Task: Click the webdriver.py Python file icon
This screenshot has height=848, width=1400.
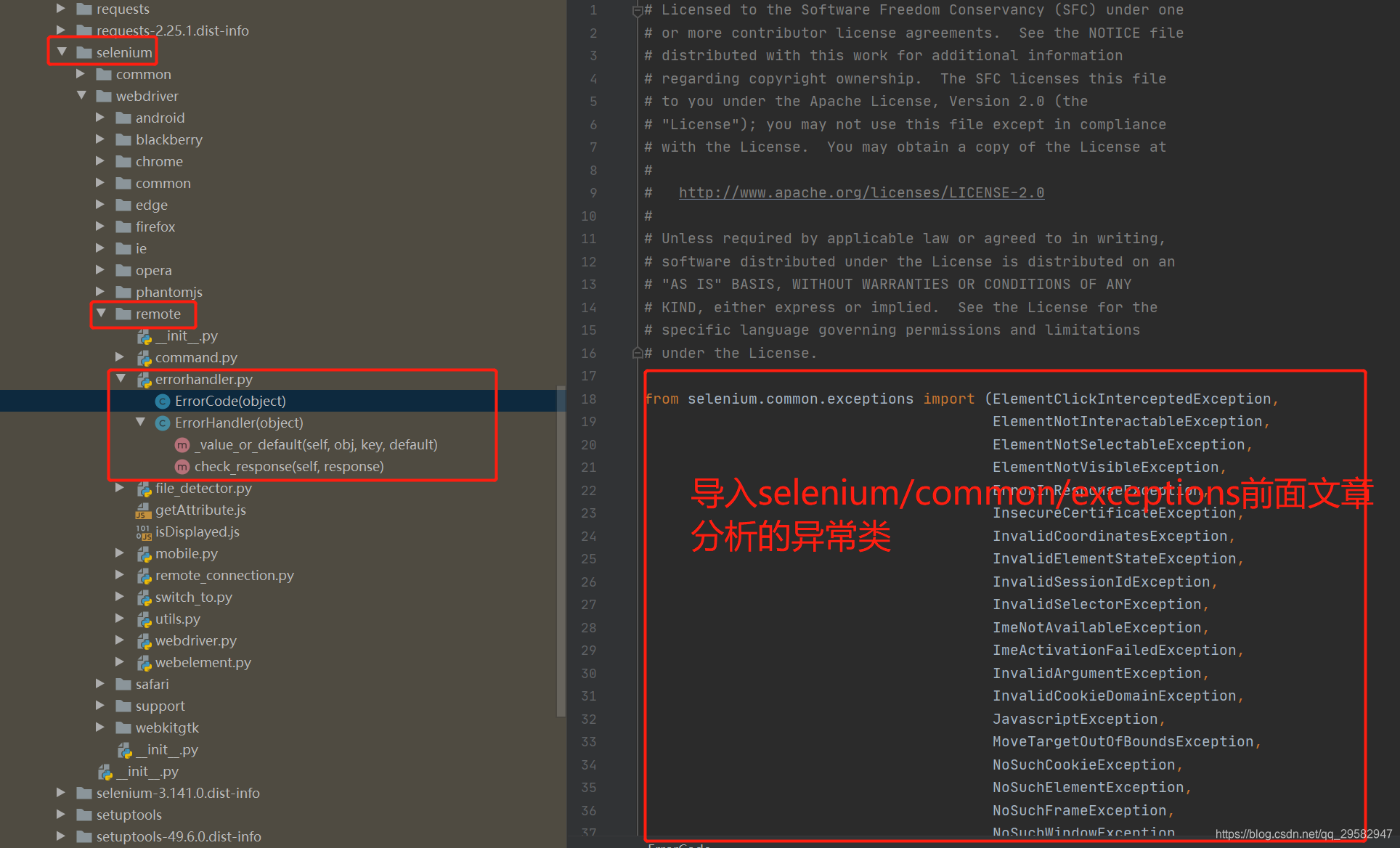Action: [x=144, y=641]
